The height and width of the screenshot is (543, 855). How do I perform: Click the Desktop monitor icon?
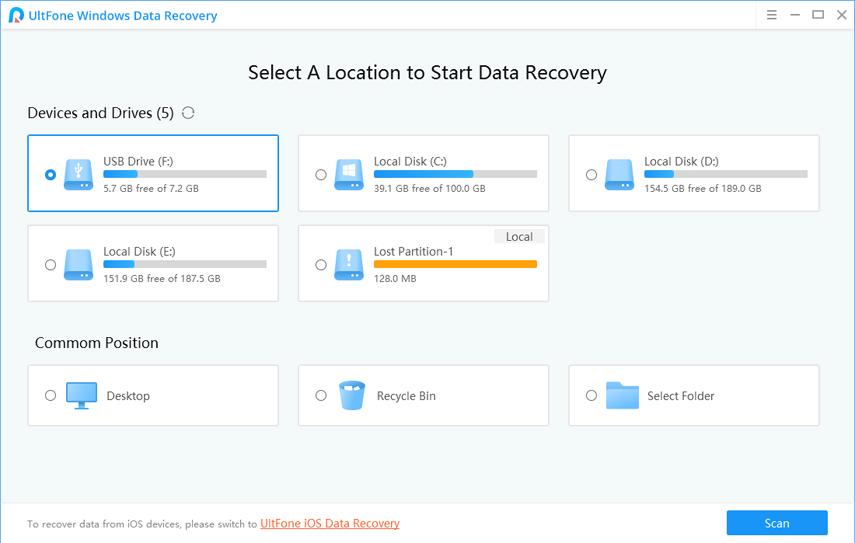click(x=81, y=395)
